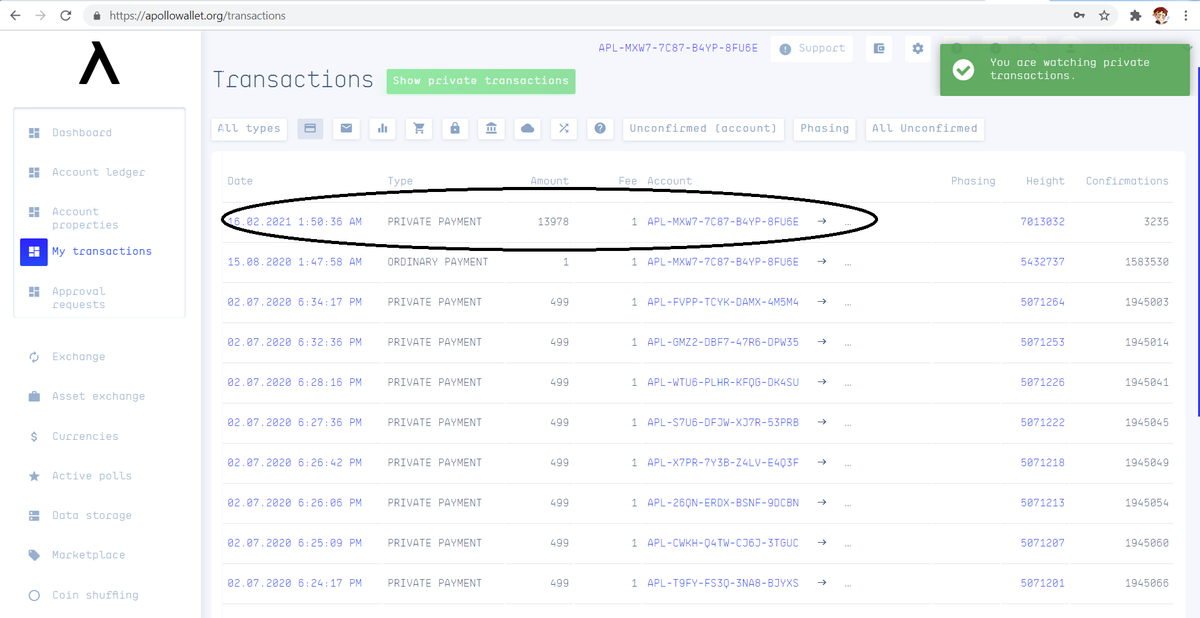Reload the page

65,15
